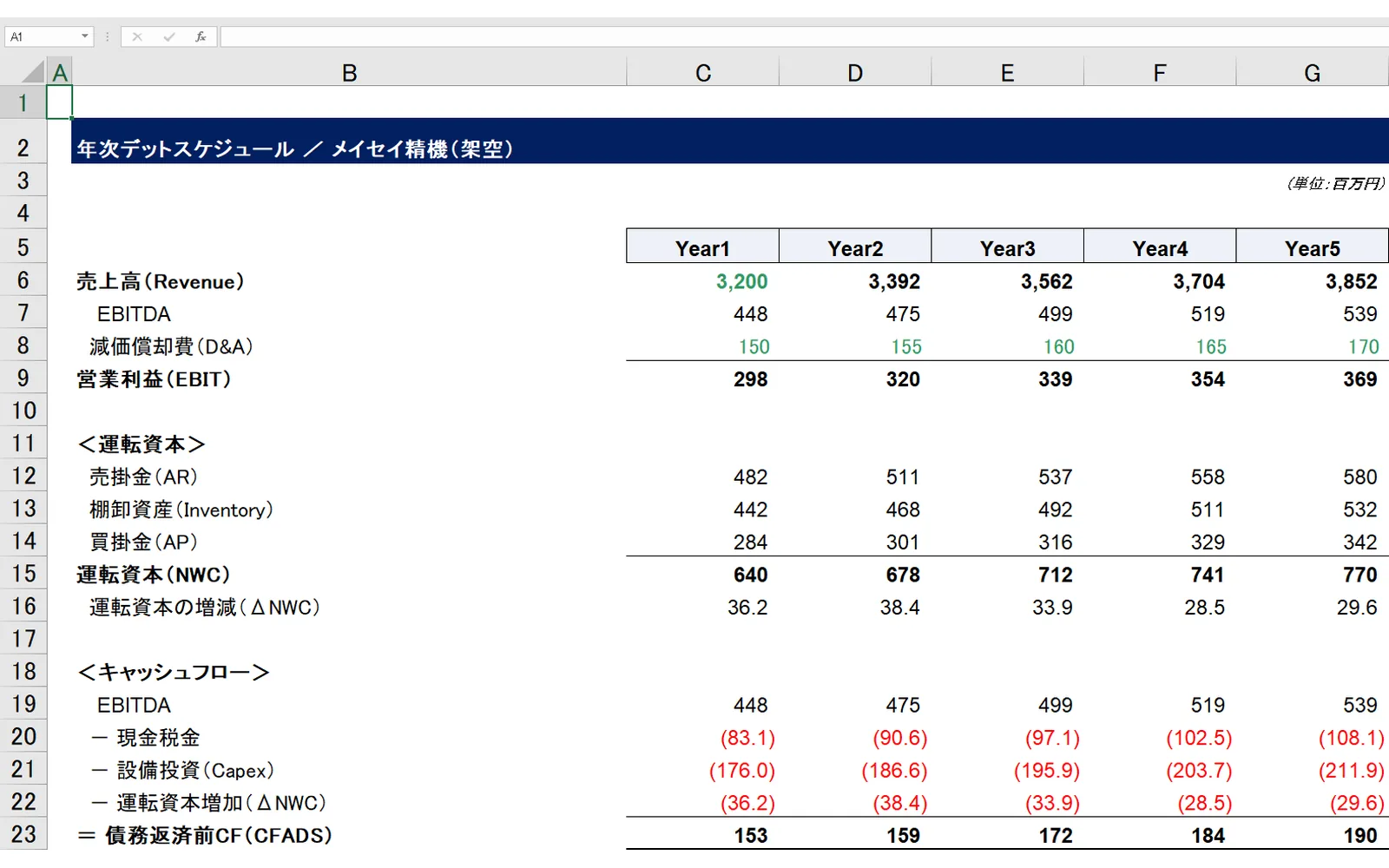Select row 9 header

click(x=23, y=378)
